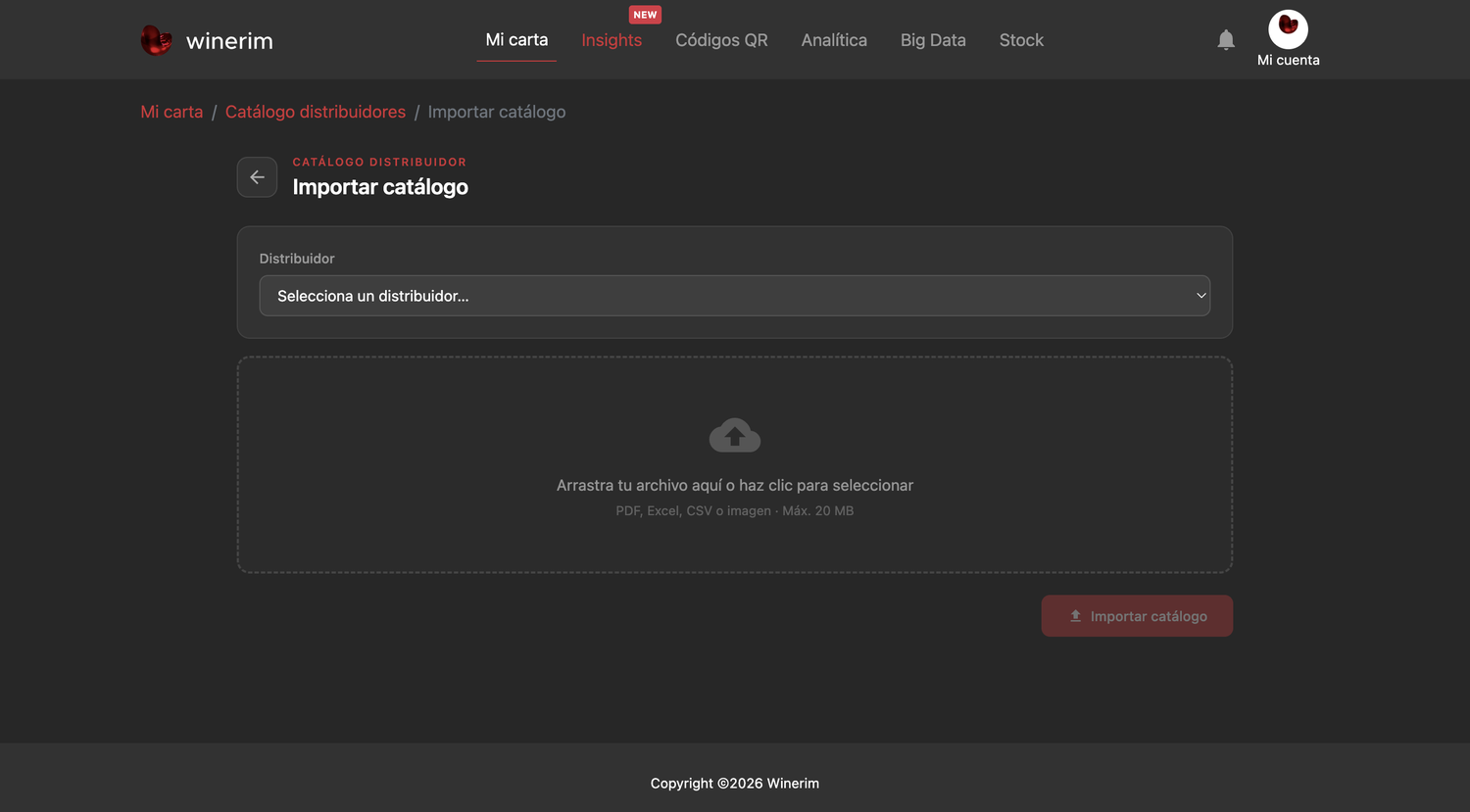The height and width of the screenshot is (812, 1470).
Task: Follow the Catálogo distribuidores breadcrumb
Action: (x=316, y=112)
